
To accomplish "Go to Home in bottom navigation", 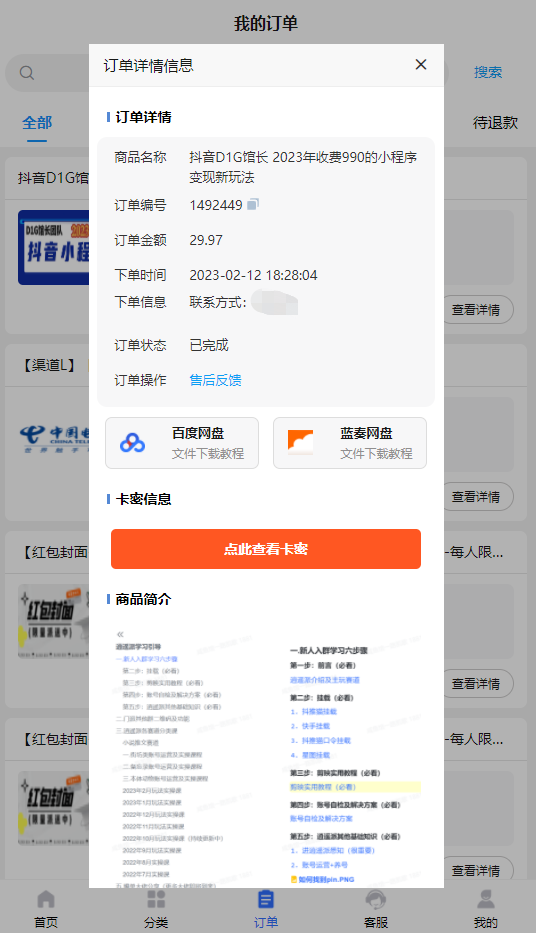I will point(46,909).
